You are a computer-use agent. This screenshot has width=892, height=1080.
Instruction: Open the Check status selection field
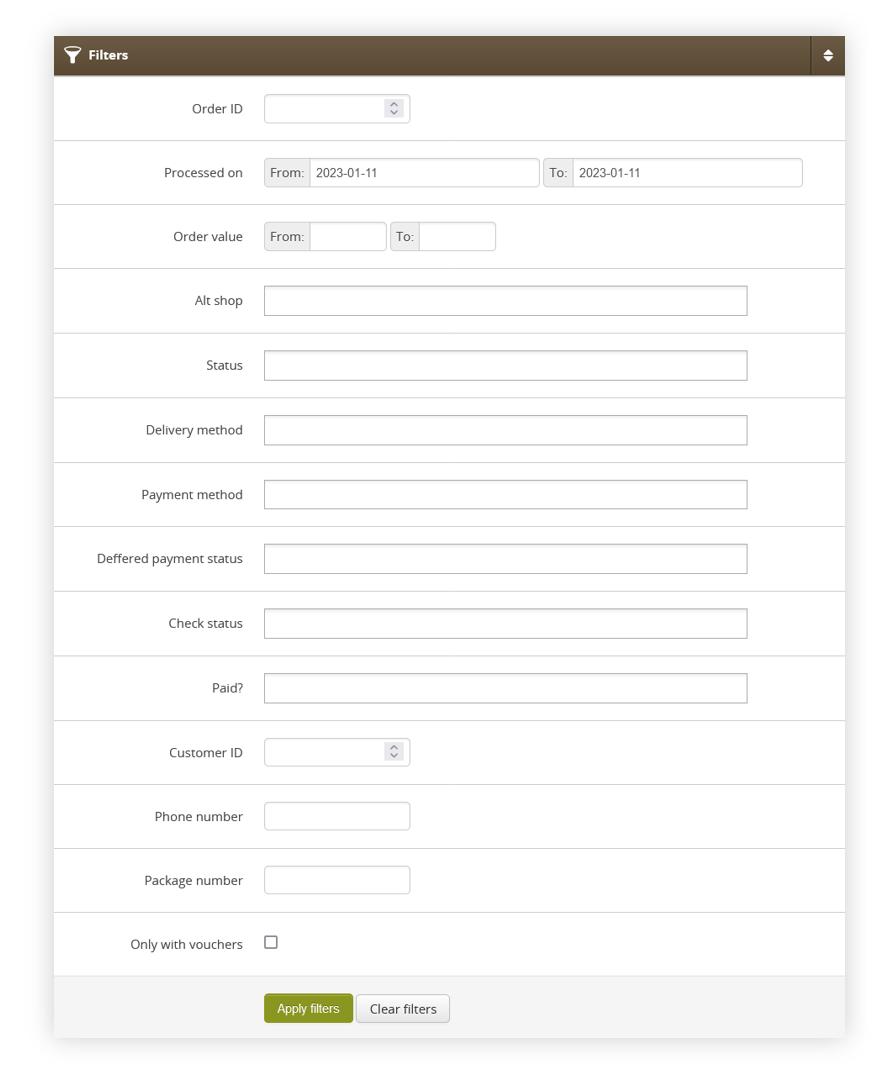coord(506,623)
